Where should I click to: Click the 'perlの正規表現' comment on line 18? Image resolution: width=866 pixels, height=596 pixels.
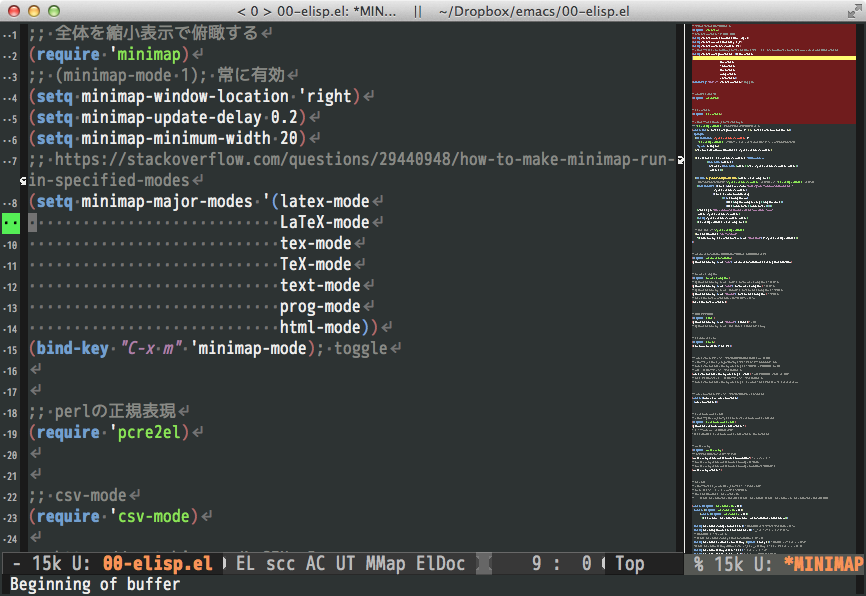pyautogui.click(x=115, y=412)
